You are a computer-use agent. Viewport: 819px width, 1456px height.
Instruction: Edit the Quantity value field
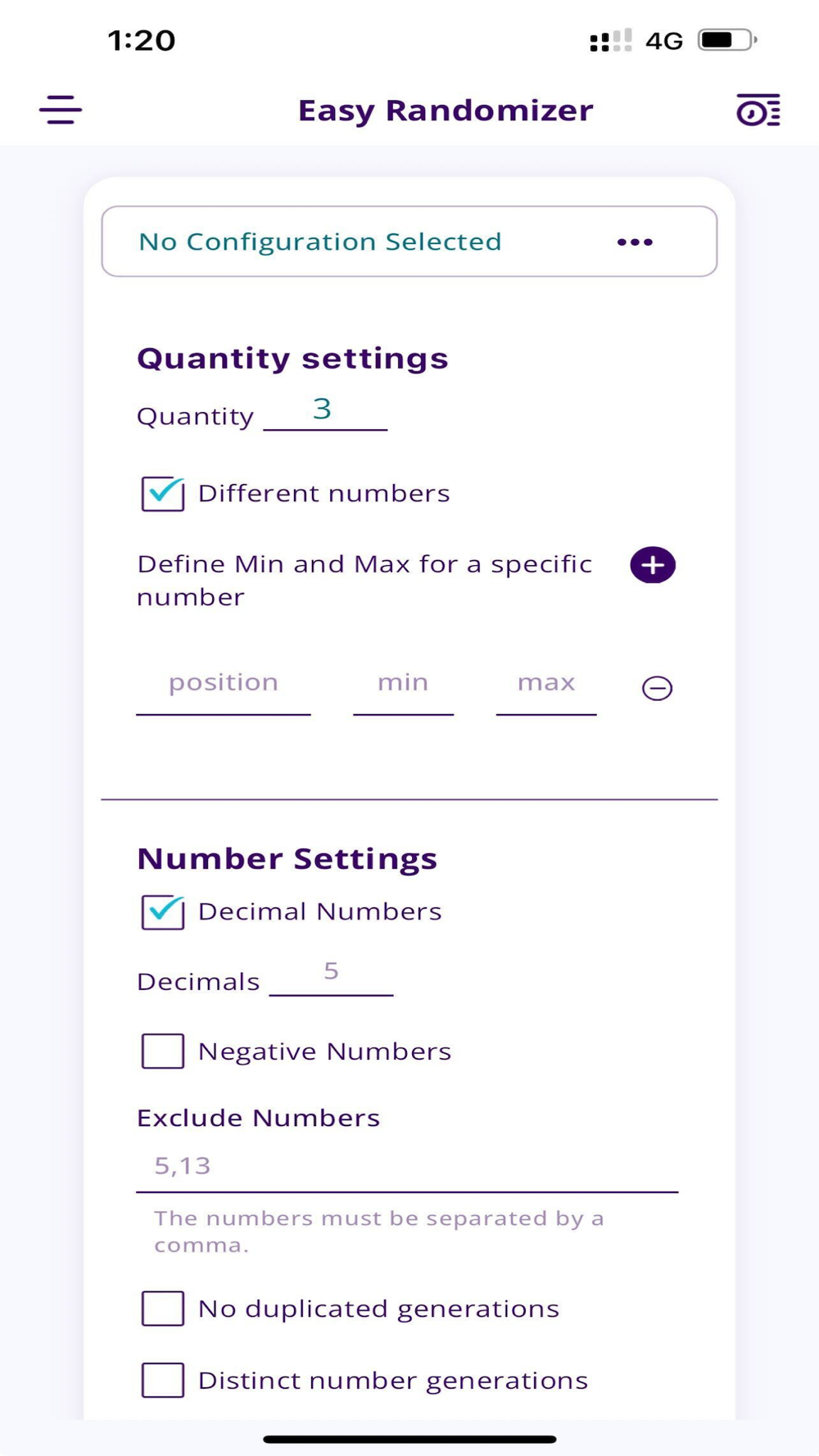pos(325,410)
